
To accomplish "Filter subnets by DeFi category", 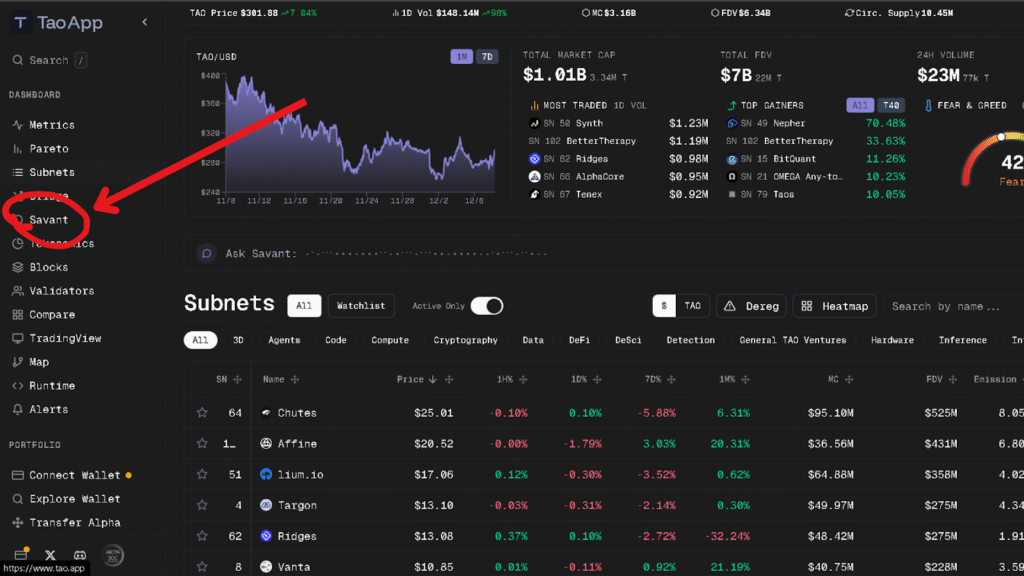I will [579, 340].
